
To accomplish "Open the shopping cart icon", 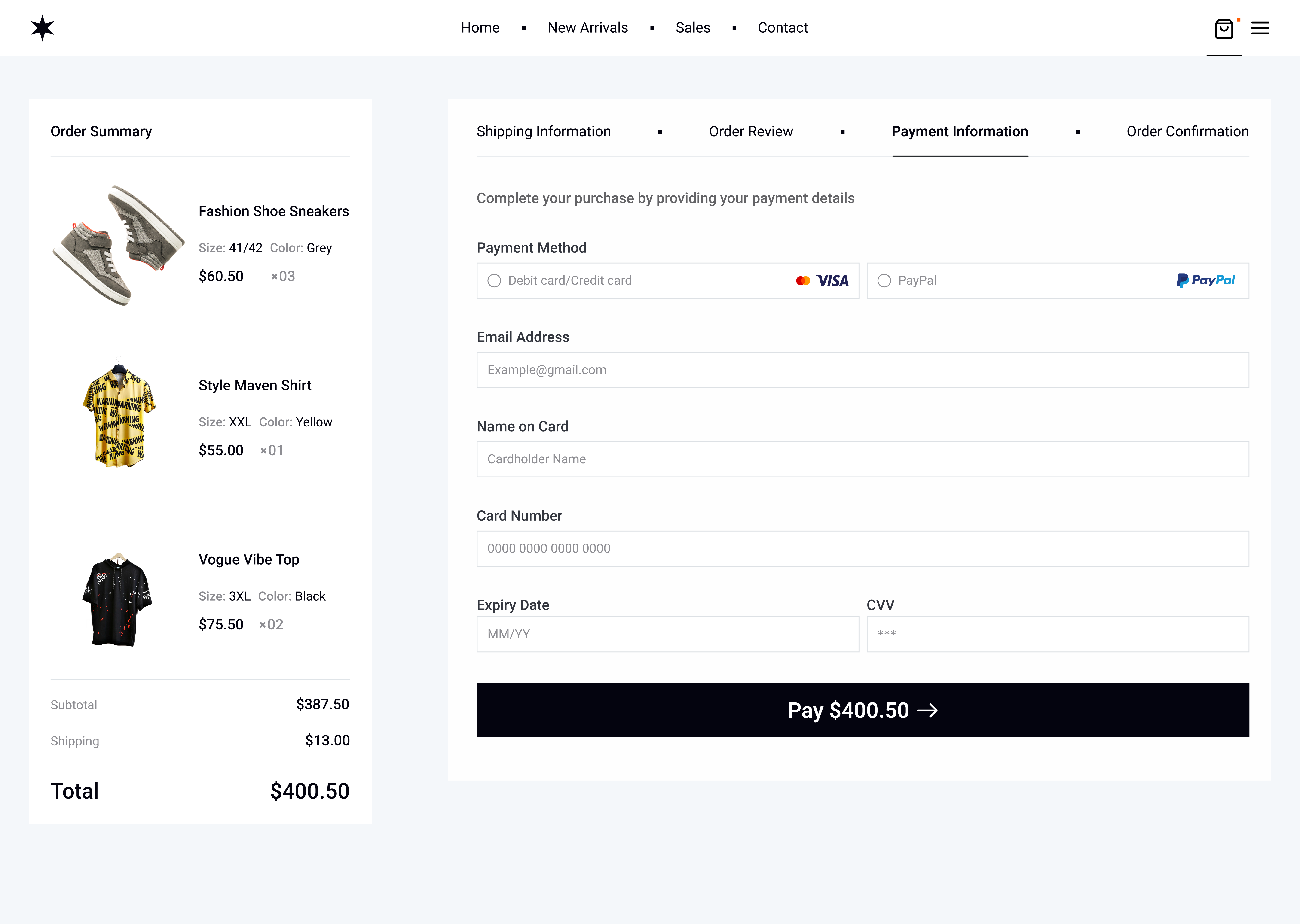I will (1224, 28).
